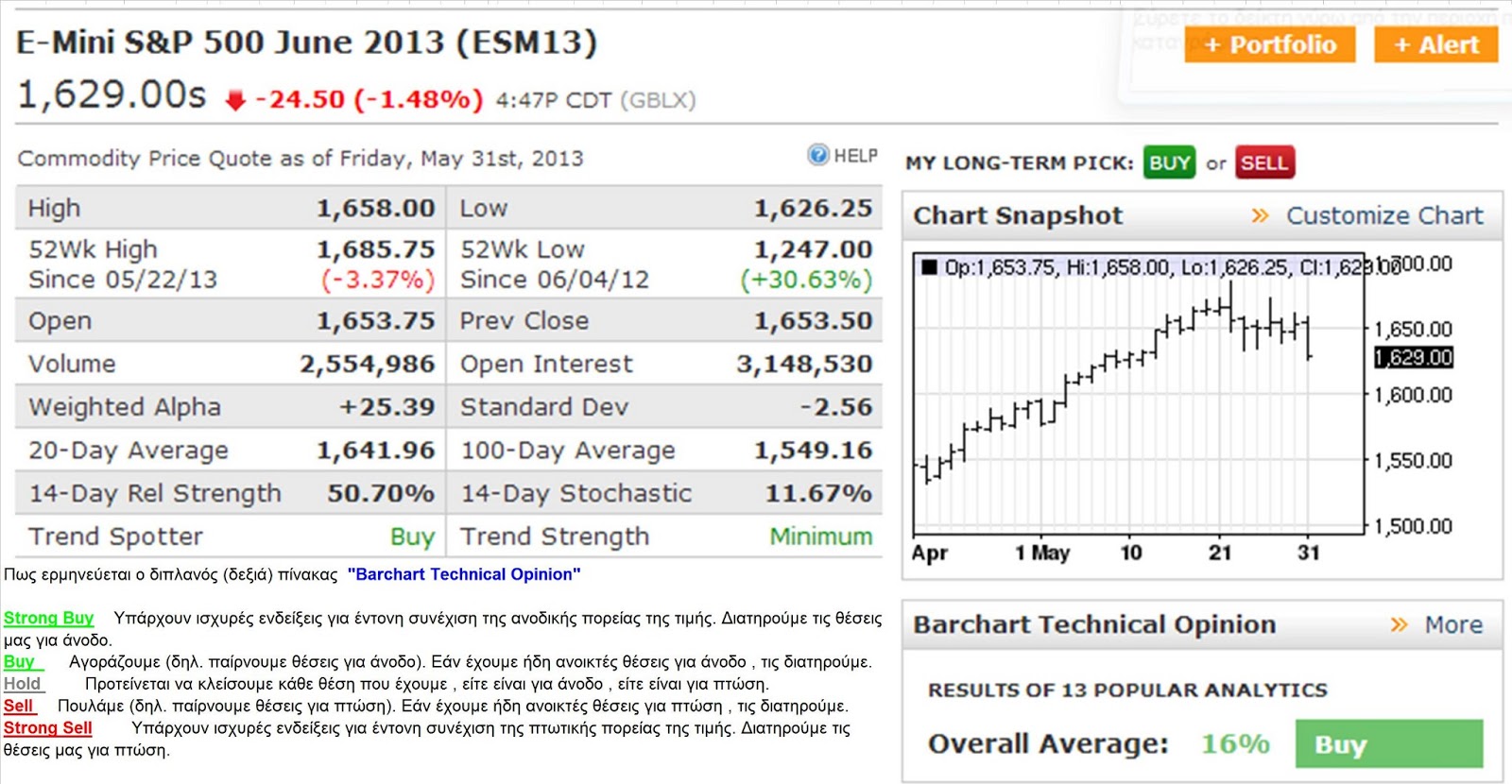
Task: Click the 1,550.00 chart axis label
Action: coord(1413,461)
